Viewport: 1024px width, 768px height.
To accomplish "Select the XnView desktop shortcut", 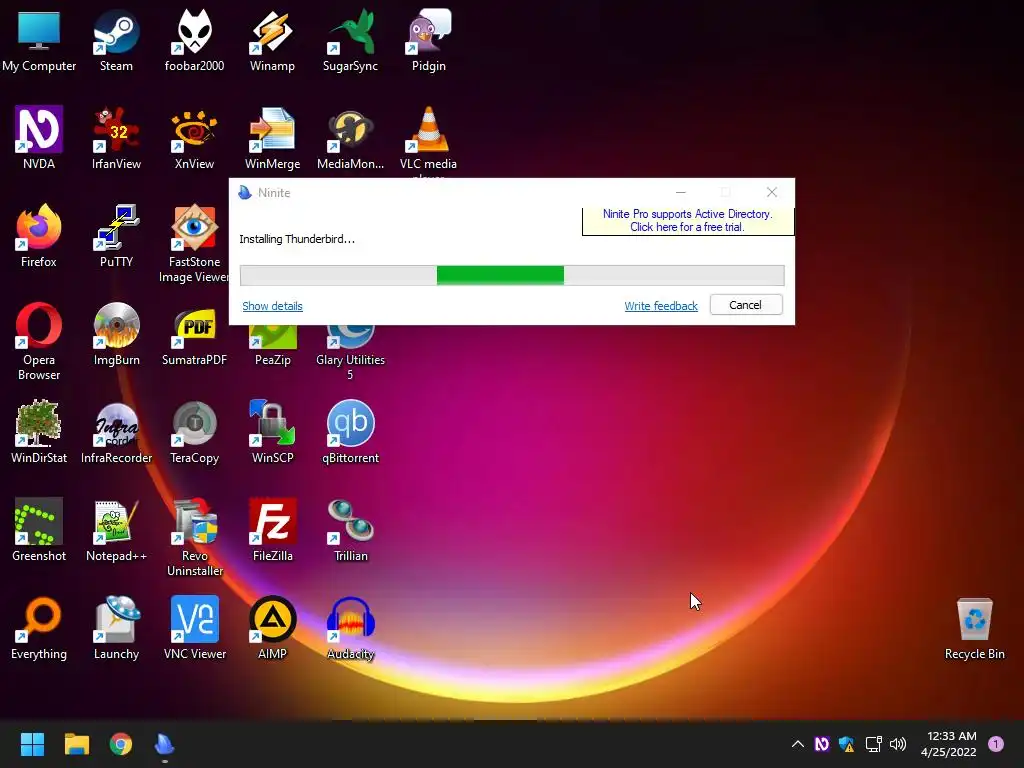I will coord(194,138).
